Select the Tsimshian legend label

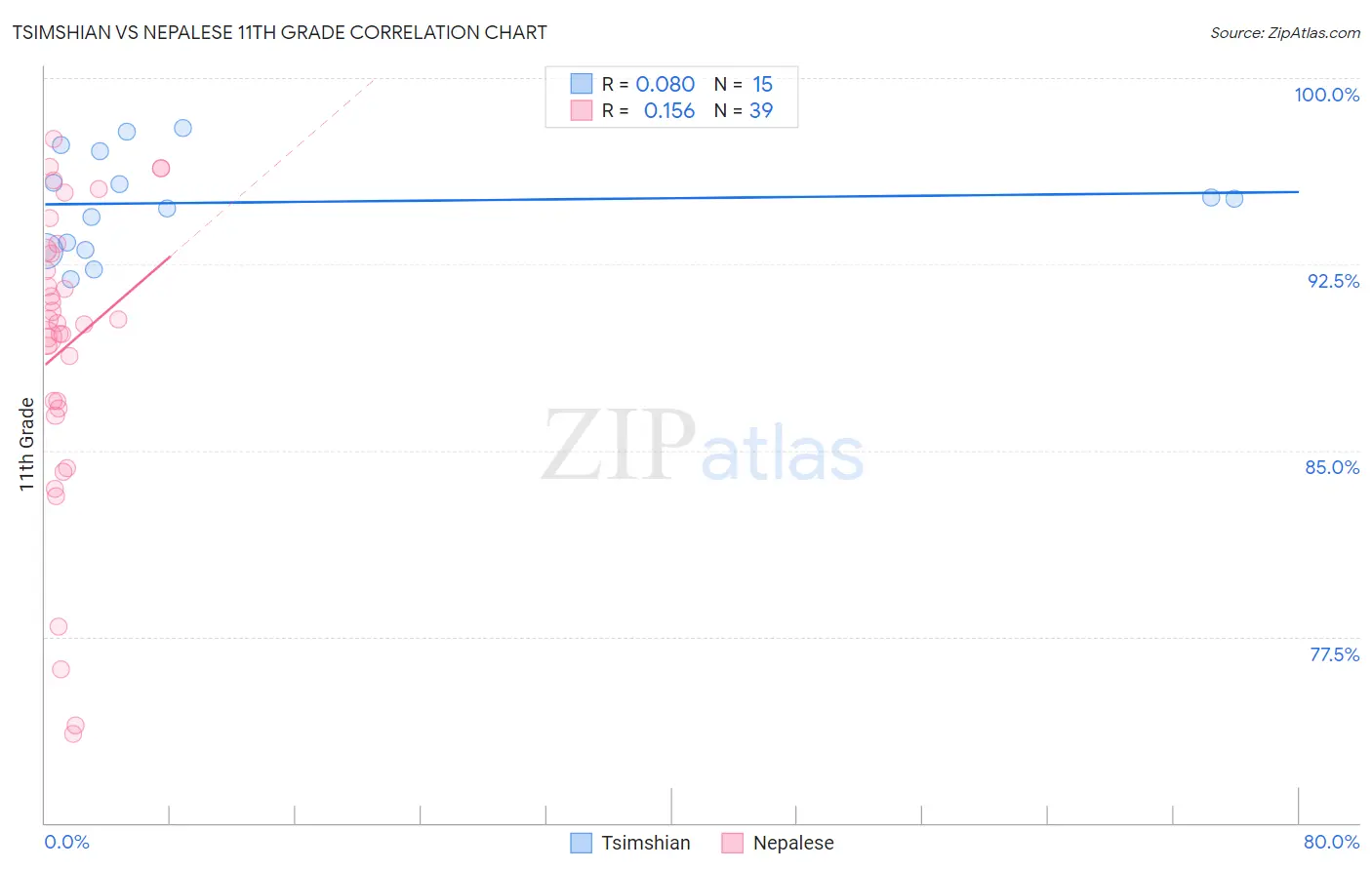coord(646,843)
